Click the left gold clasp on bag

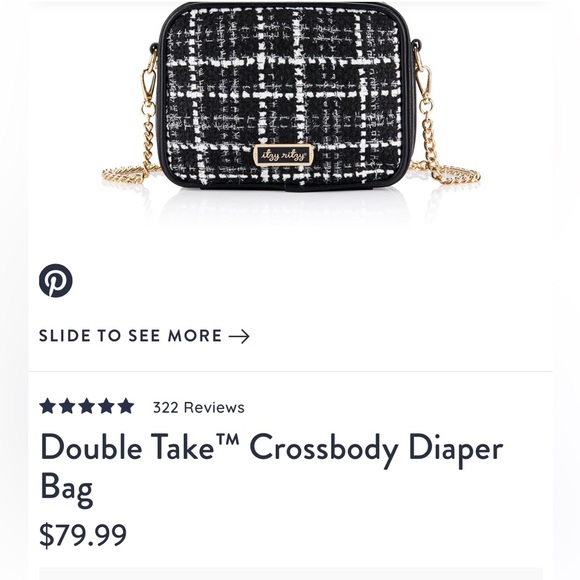tap(149, 83)
